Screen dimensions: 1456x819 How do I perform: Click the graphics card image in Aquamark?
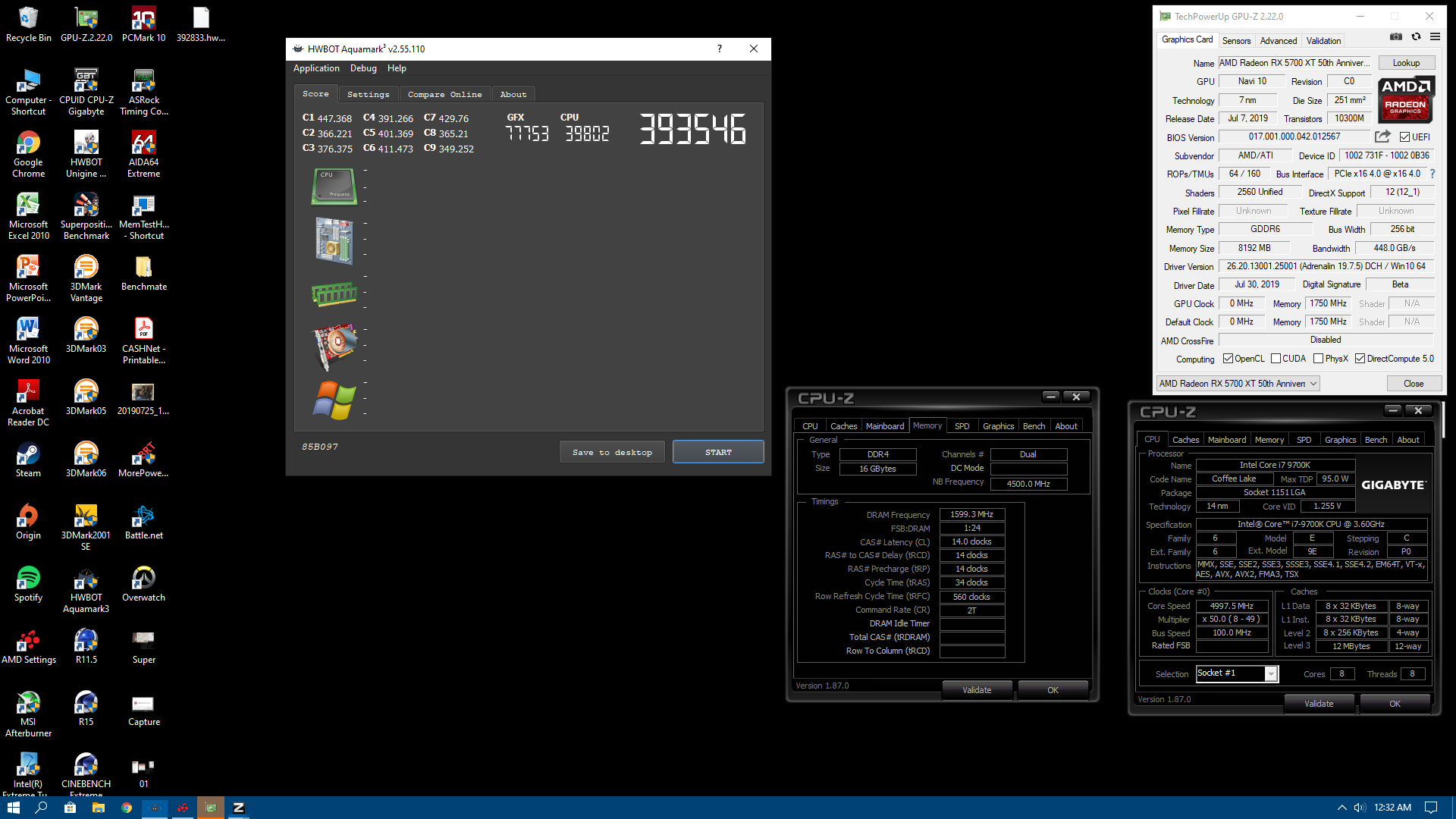click(334, 346)
